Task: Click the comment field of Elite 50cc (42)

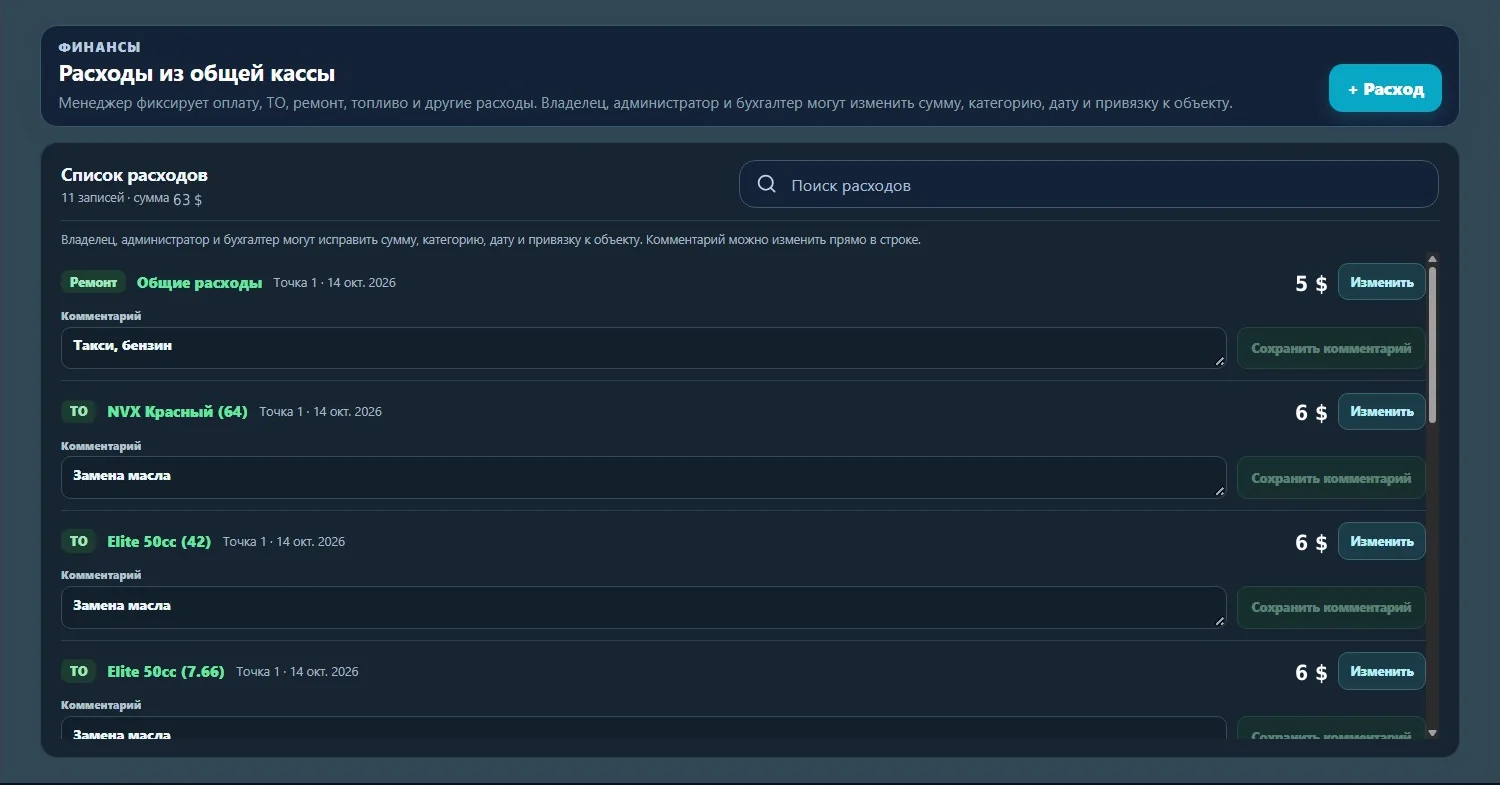Action: click(644, 607)
